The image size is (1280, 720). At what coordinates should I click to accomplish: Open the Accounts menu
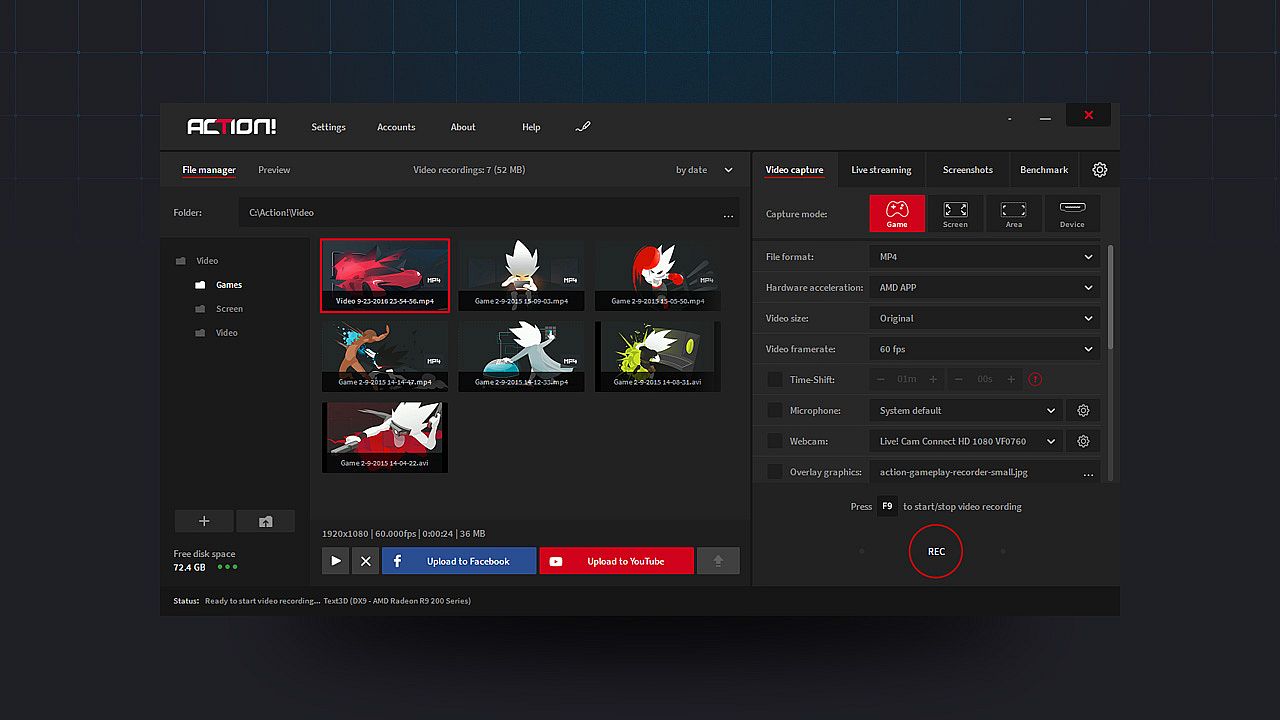point(396,127)
